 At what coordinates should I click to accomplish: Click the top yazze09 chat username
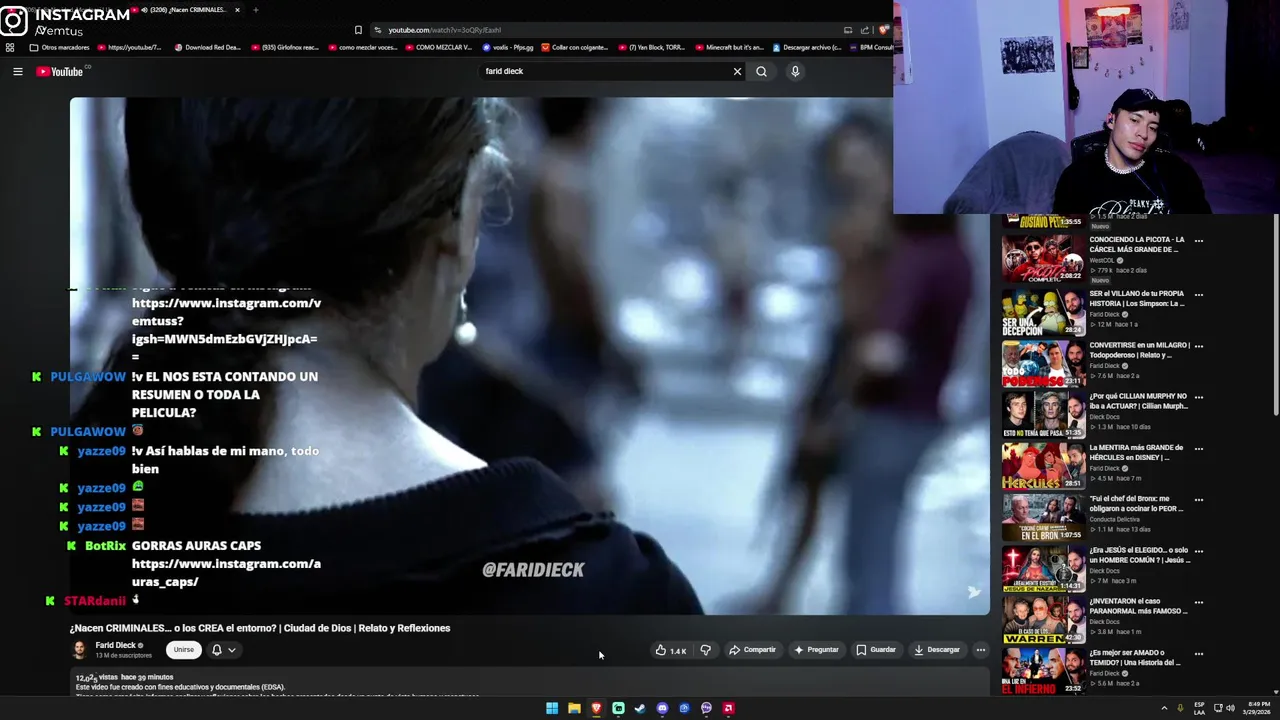click(x=101, y=451)
